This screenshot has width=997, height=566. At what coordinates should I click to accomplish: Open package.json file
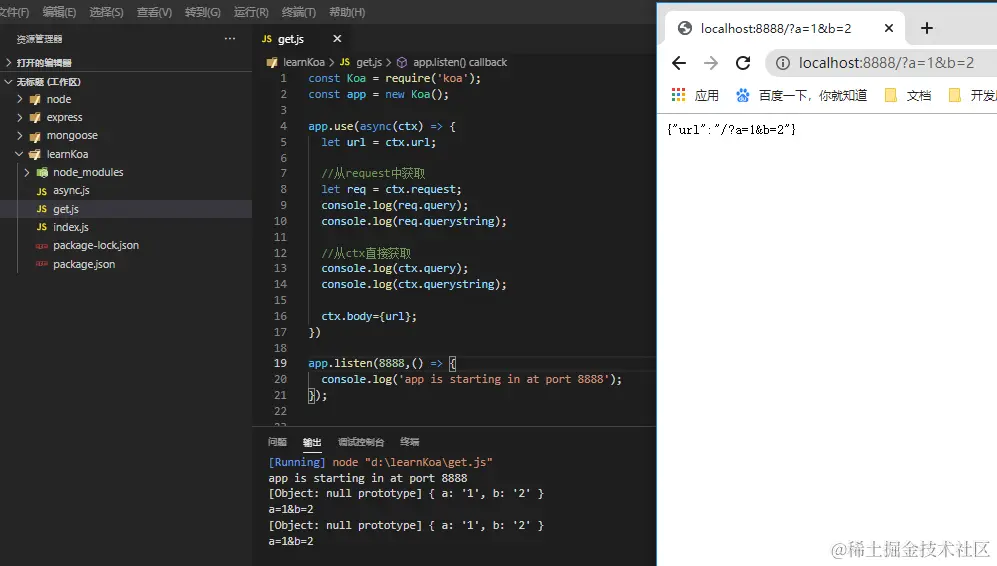(84, 264)
